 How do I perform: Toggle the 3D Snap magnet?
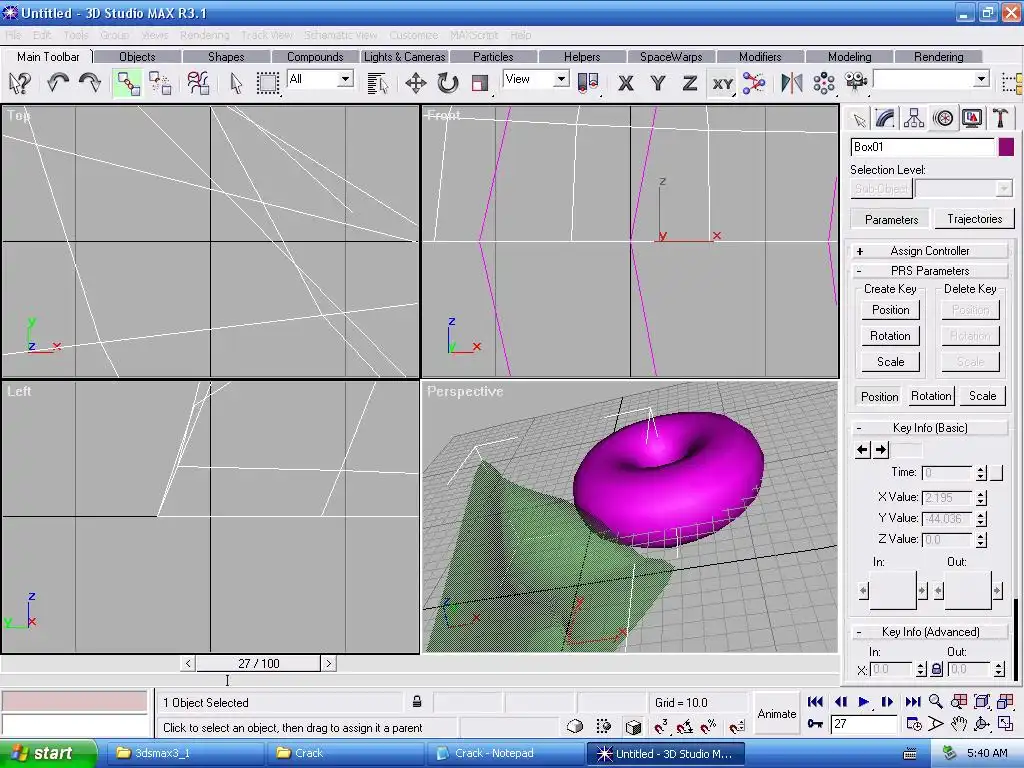point(660,726)
